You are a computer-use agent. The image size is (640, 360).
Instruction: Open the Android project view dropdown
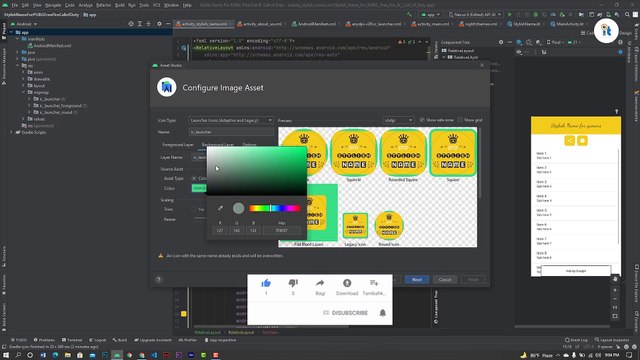(24, 24)
